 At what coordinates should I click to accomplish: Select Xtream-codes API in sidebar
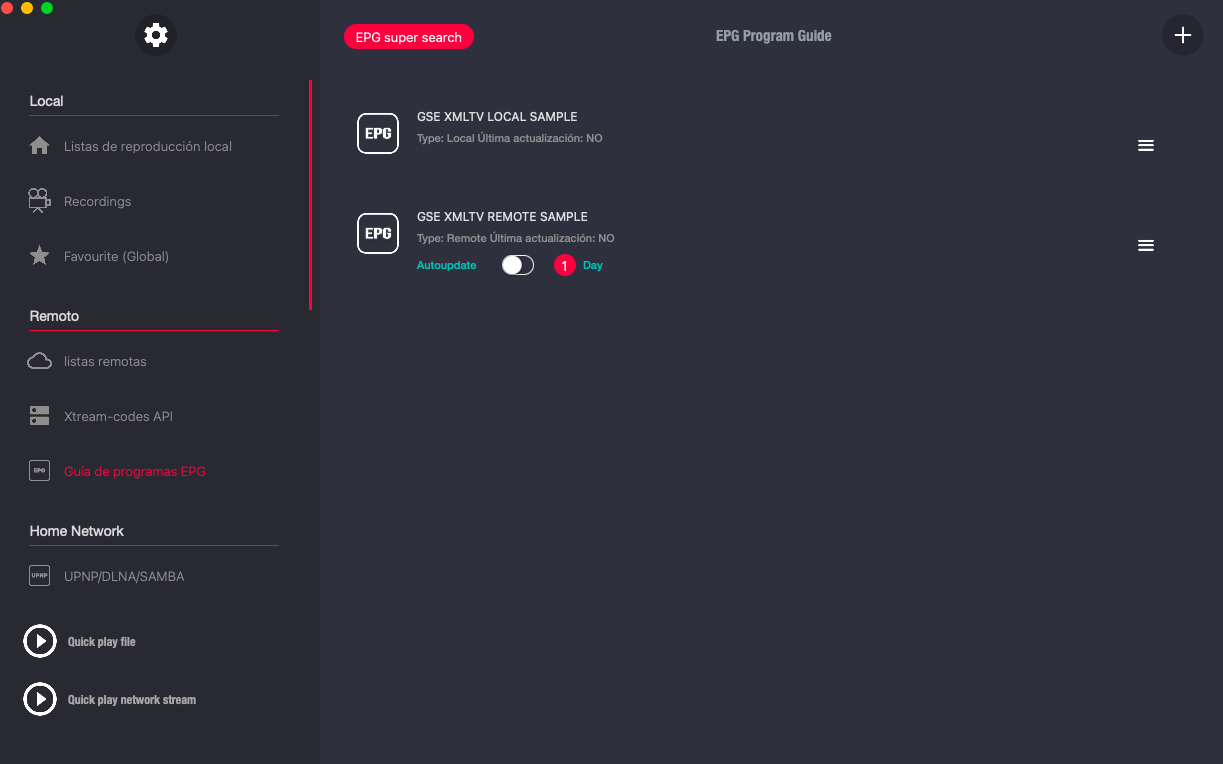118,416
